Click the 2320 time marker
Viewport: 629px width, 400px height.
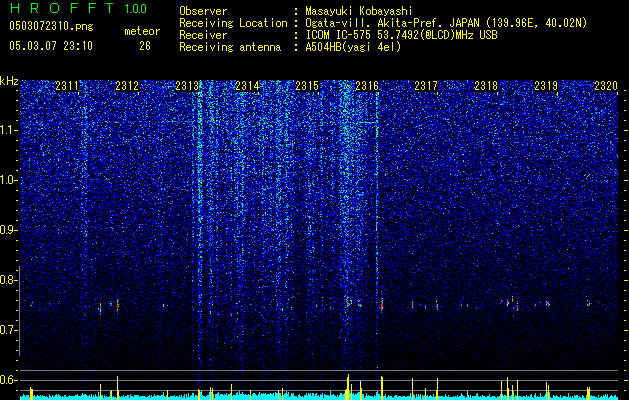[606, 85]
